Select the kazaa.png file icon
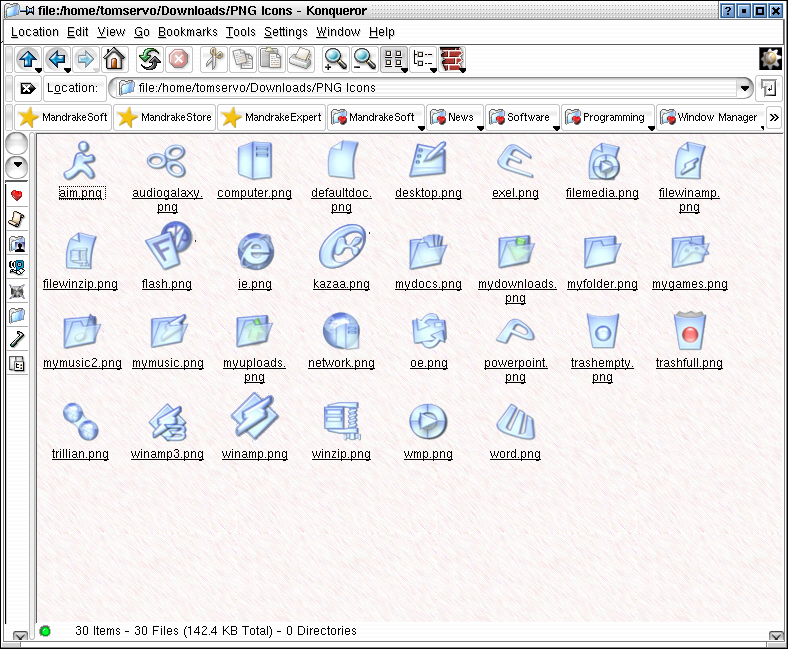Image resolution: width=788 pixels, height=649 pixels. [x=342, y=247]
